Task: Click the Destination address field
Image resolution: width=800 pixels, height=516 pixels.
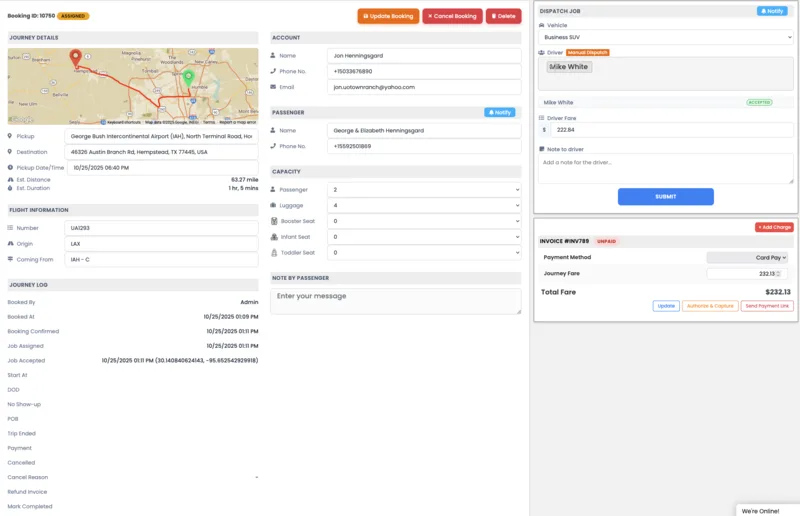Action: tap(161, 152)
